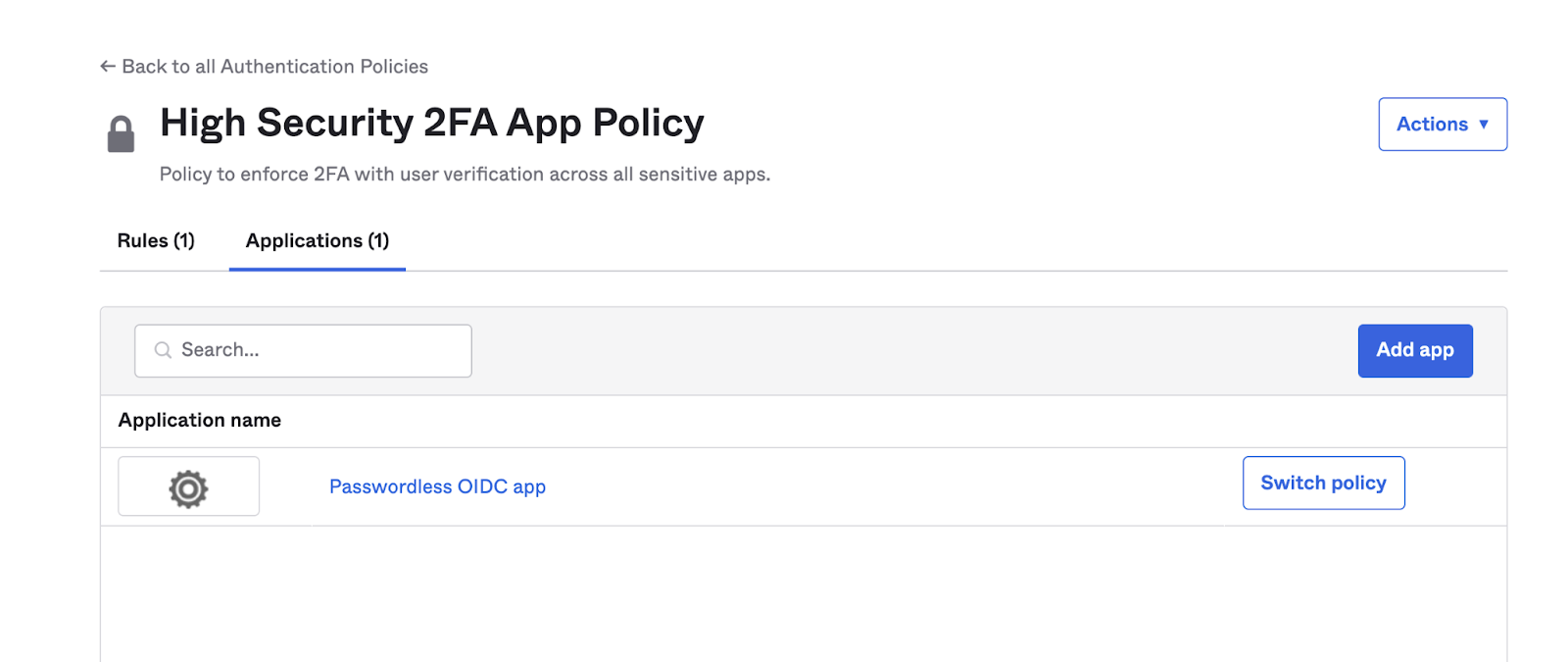Open the Passwordless OIDC app link
Image resolution: width=1568 pixels, height=662 pixels.
click(437, 486)
